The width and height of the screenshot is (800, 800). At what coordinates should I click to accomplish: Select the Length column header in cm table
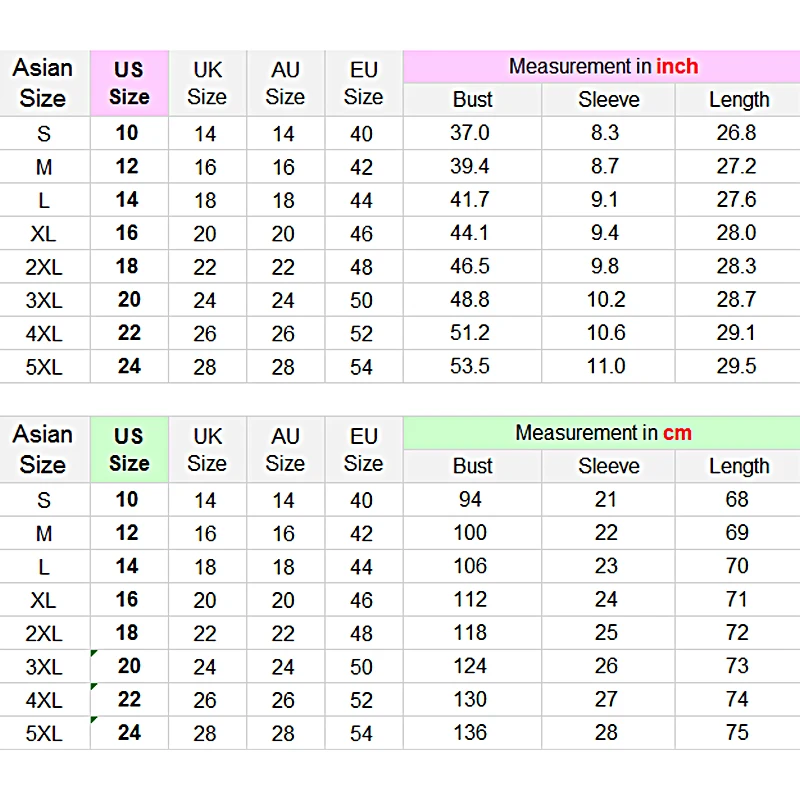[x=739, y=466]
